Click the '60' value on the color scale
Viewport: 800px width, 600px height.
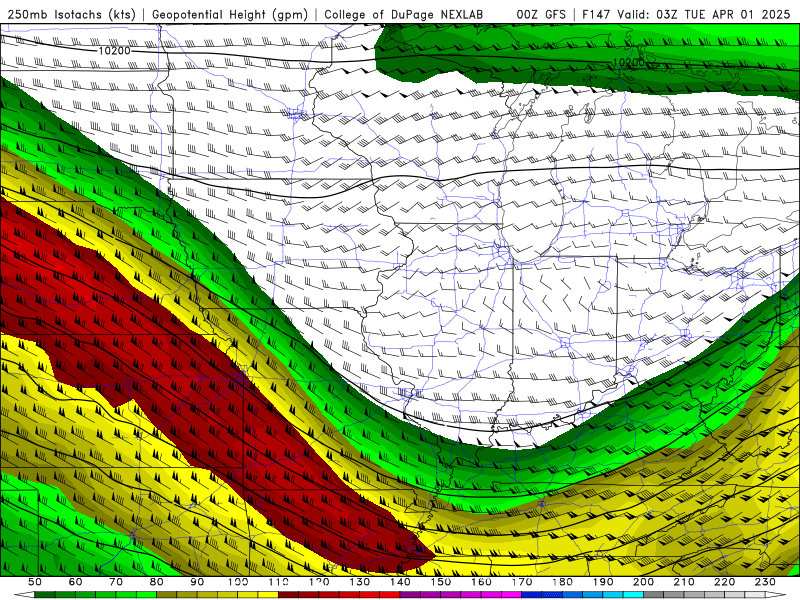[x=75, y=582]
